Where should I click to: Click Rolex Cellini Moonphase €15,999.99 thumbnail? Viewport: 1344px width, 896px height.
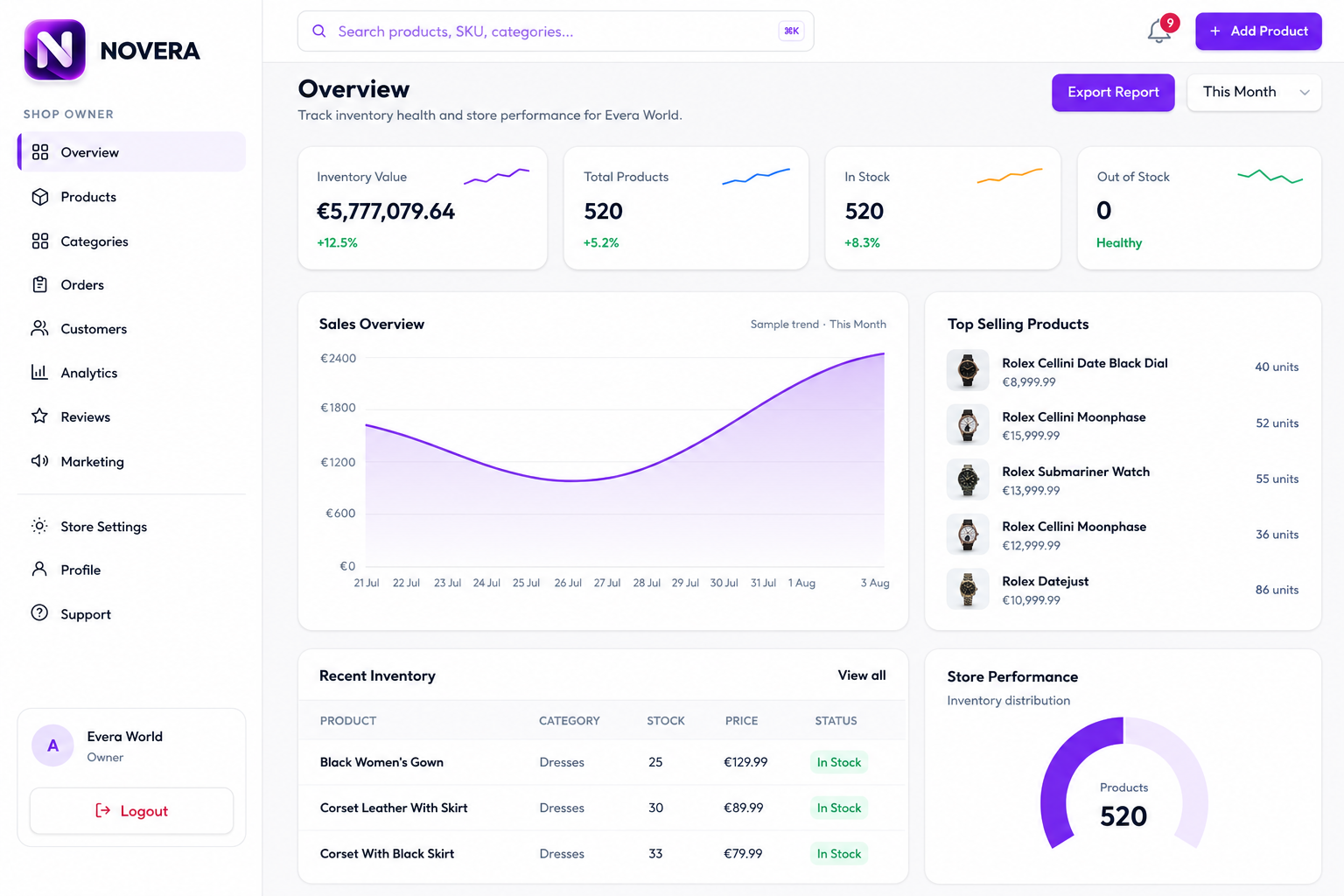[968, 424]
